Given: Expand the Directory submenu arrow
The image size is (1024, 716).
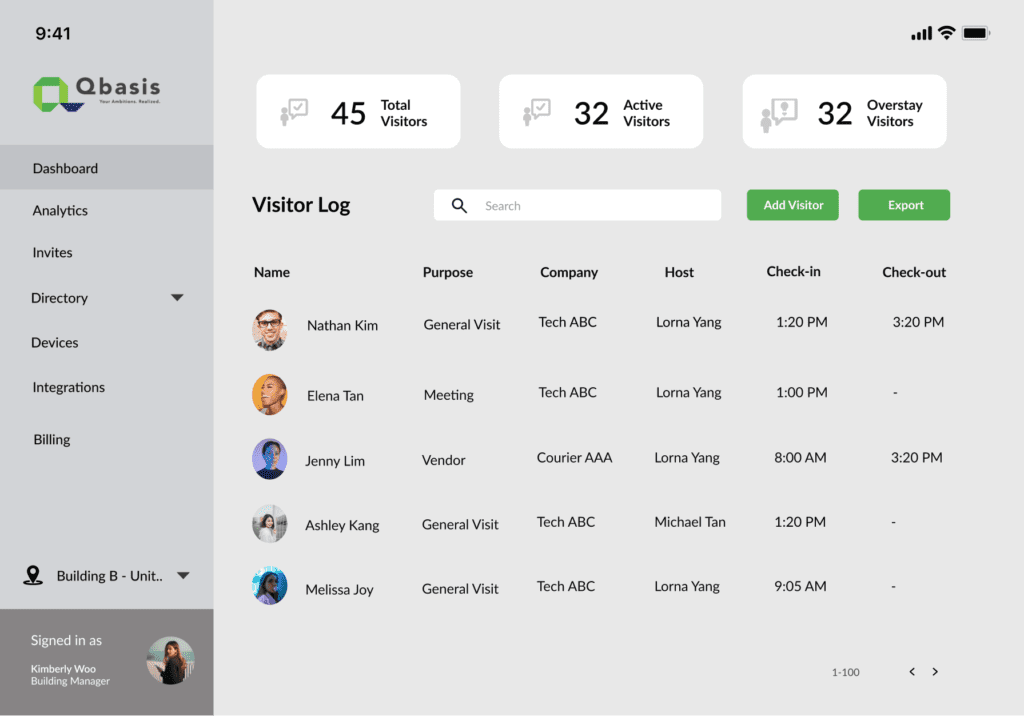Looking at the screenshot, I should pyautogui.click(x=177, y=298).
